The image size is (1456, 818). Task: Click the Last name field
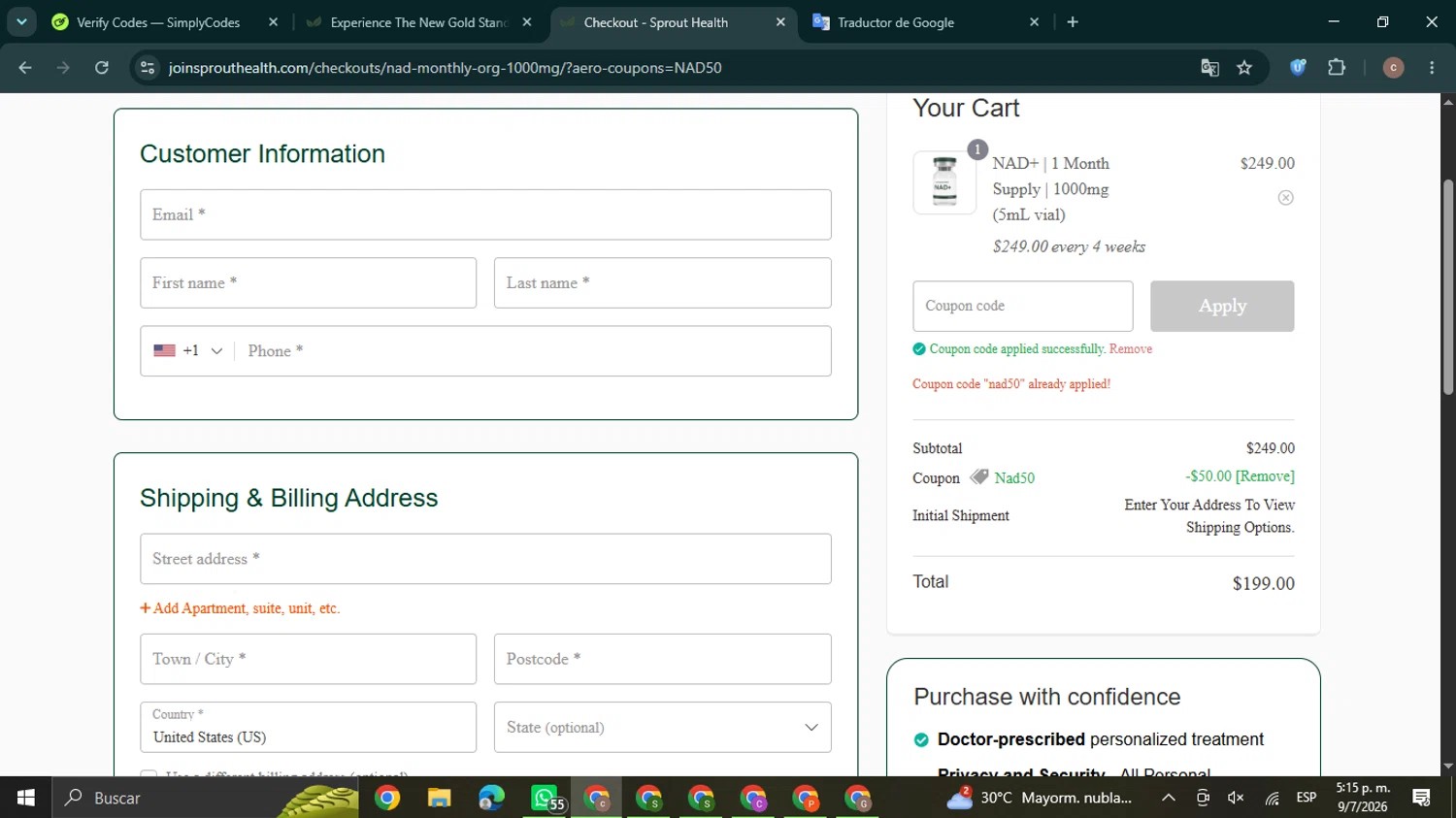click(x=662, y=283)
